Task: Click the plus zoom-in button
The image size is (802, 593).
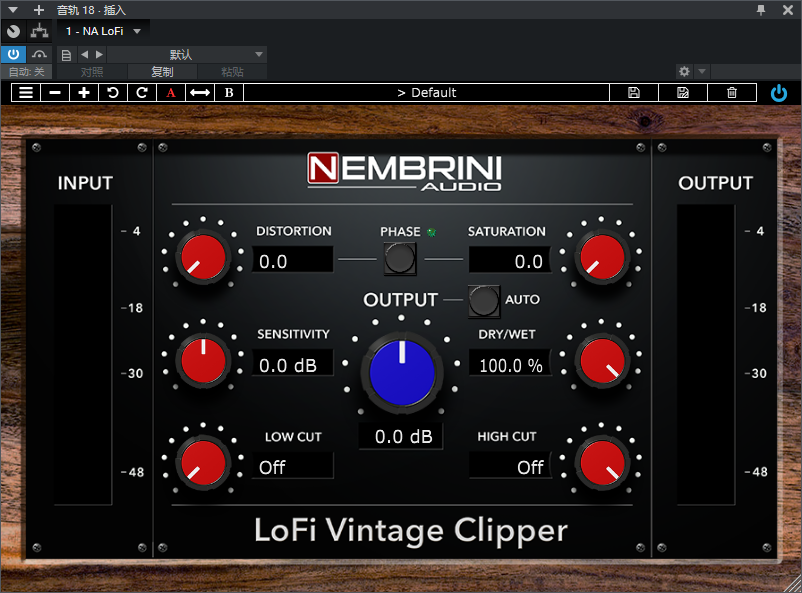Action: click(84, 93)
